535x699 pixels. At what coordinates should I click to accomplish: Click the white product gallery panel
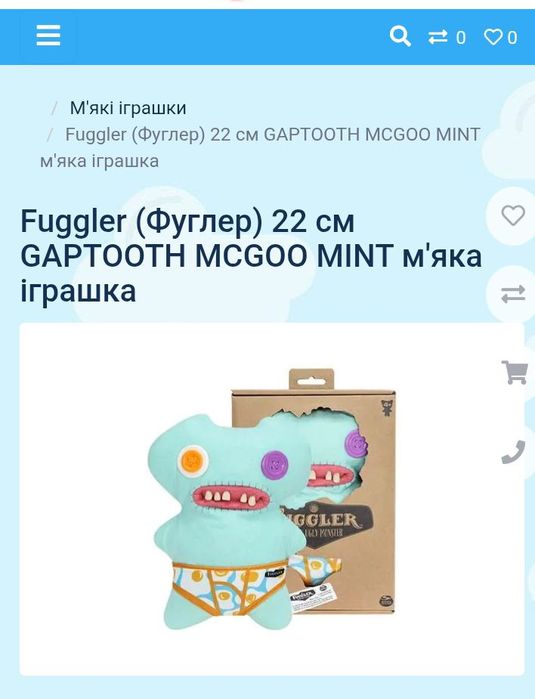[x=272, y=499]
